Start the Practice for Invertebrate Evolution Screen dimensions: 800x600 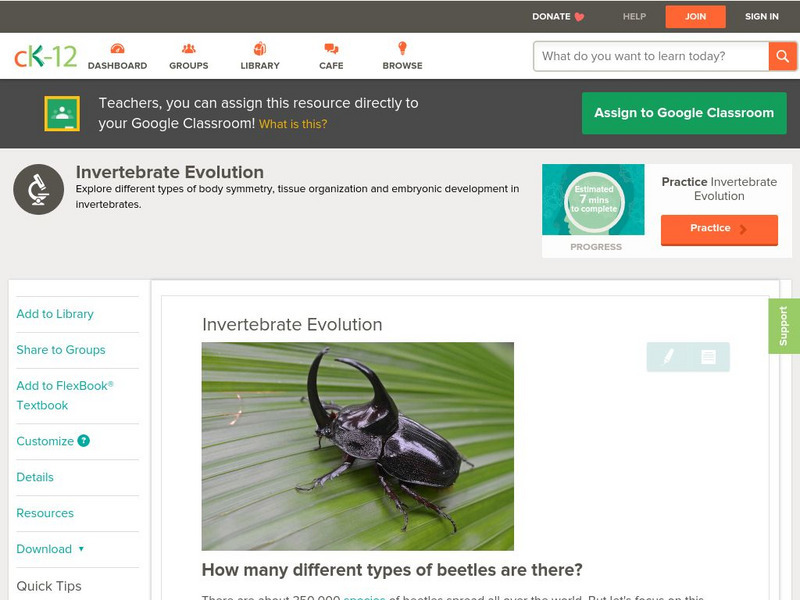(x=718, y=229)
